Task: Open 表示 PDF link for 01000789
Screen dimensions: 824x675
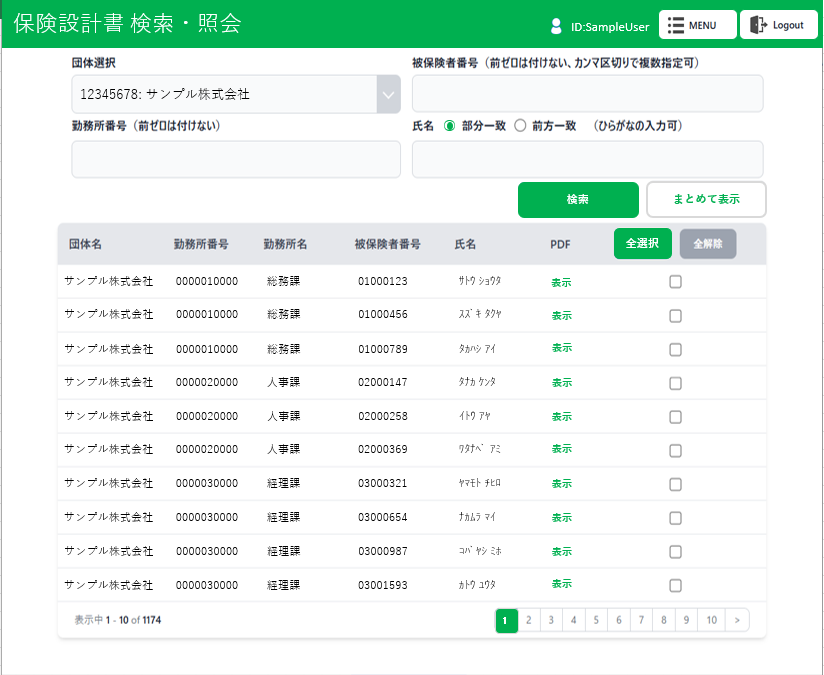Action: [x=561, y=348]
